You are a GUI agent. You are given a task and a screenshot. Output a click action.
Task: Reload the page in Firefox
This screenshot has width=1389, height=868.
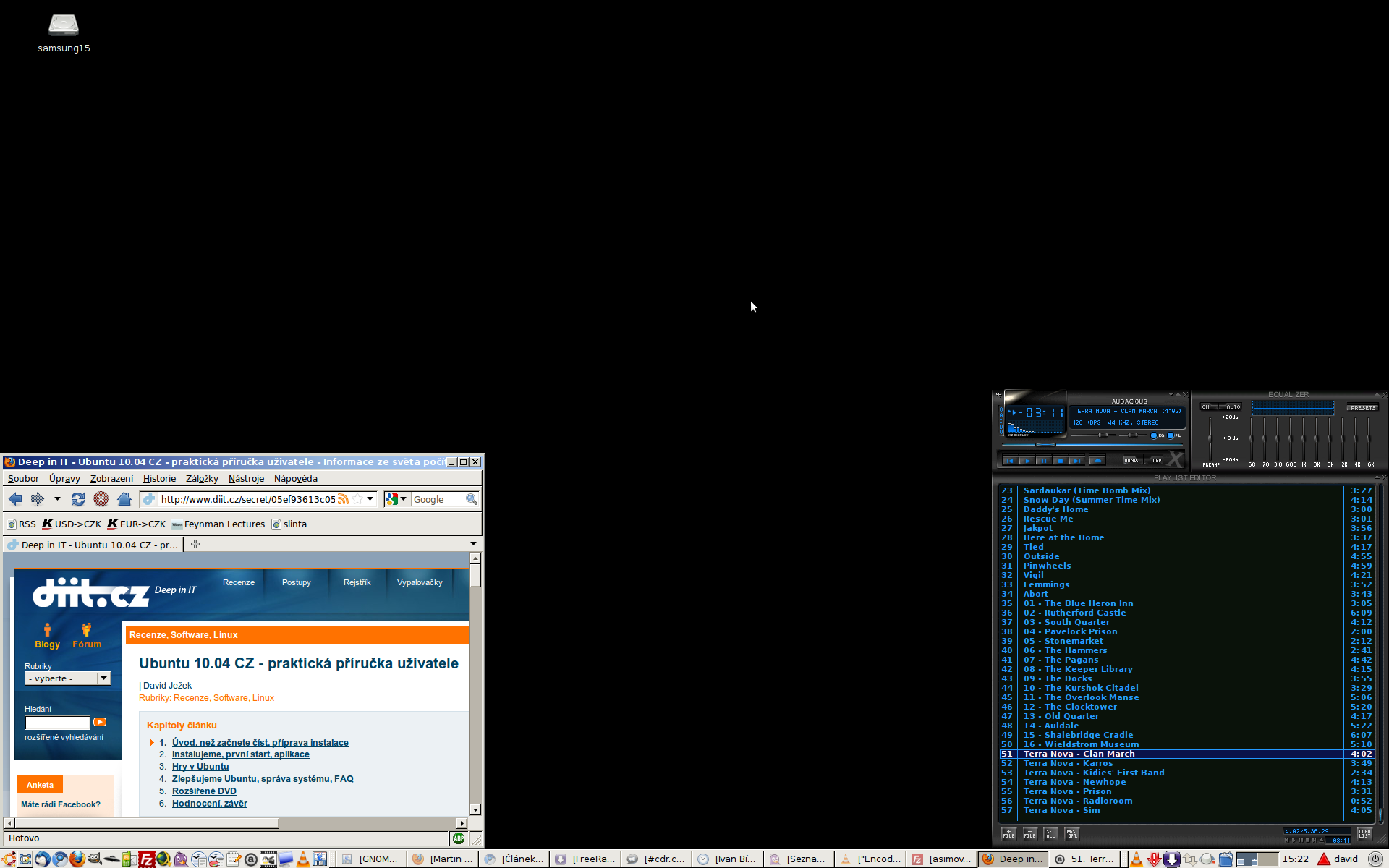click(x=78, y=499)
